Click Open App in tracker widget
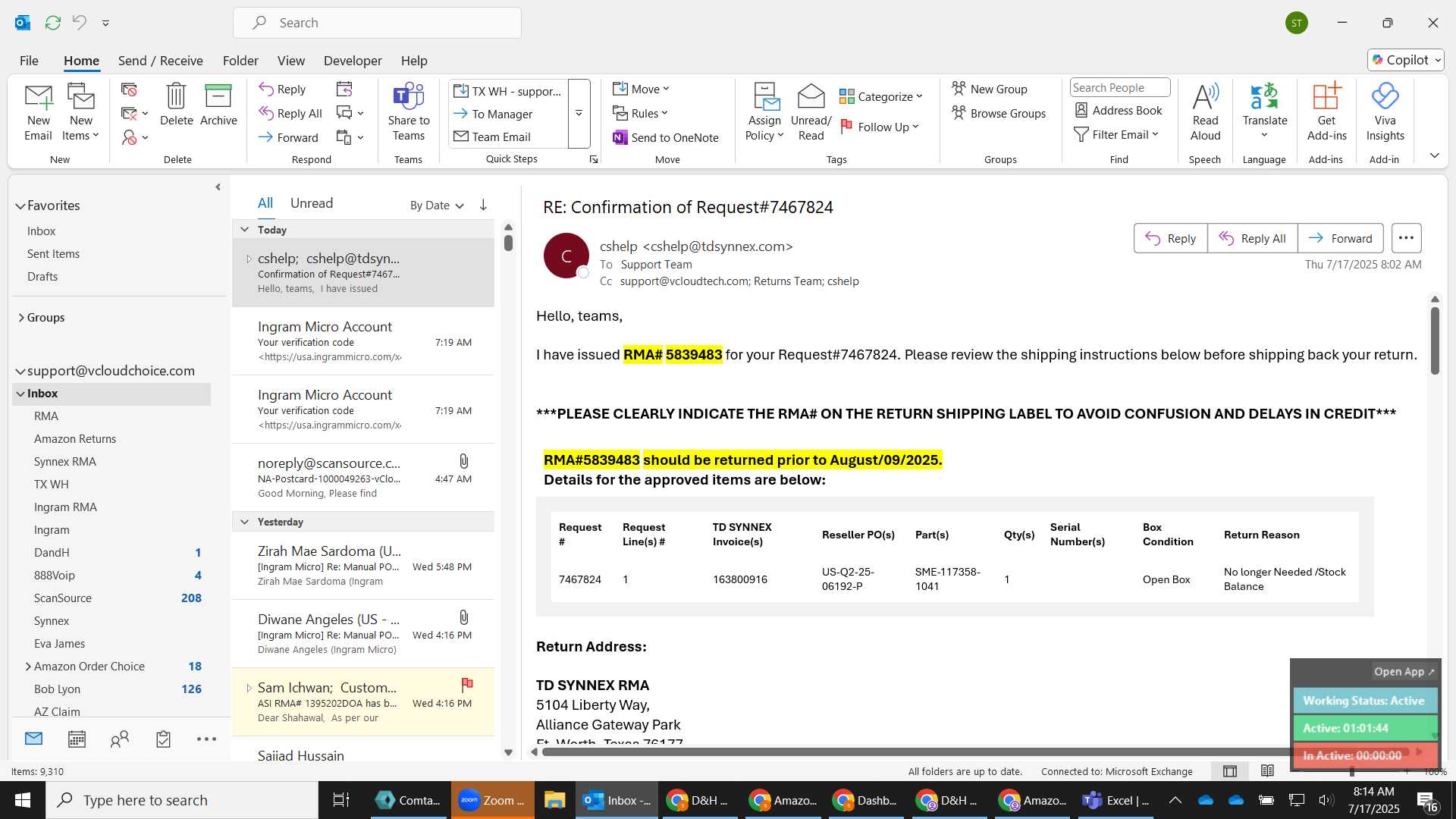Viewport: 1456px width, 819px height. click(x=1404, y=672)
